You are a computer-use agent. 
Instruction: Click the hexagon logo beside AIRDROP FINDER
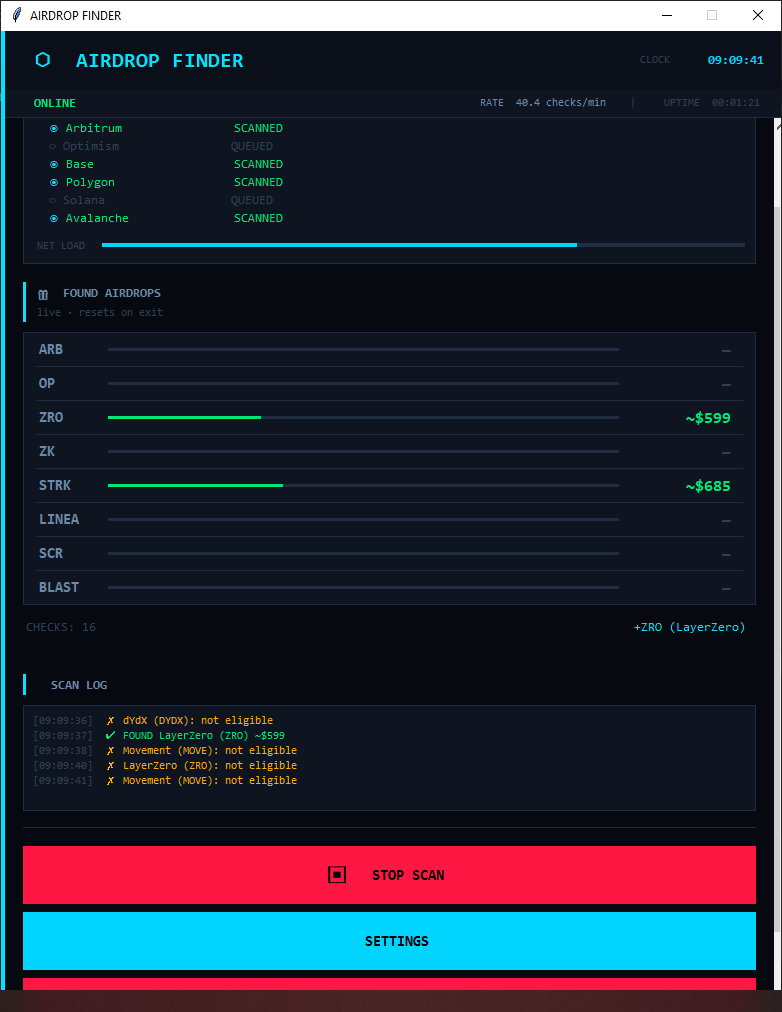click(x=43, y=60)
